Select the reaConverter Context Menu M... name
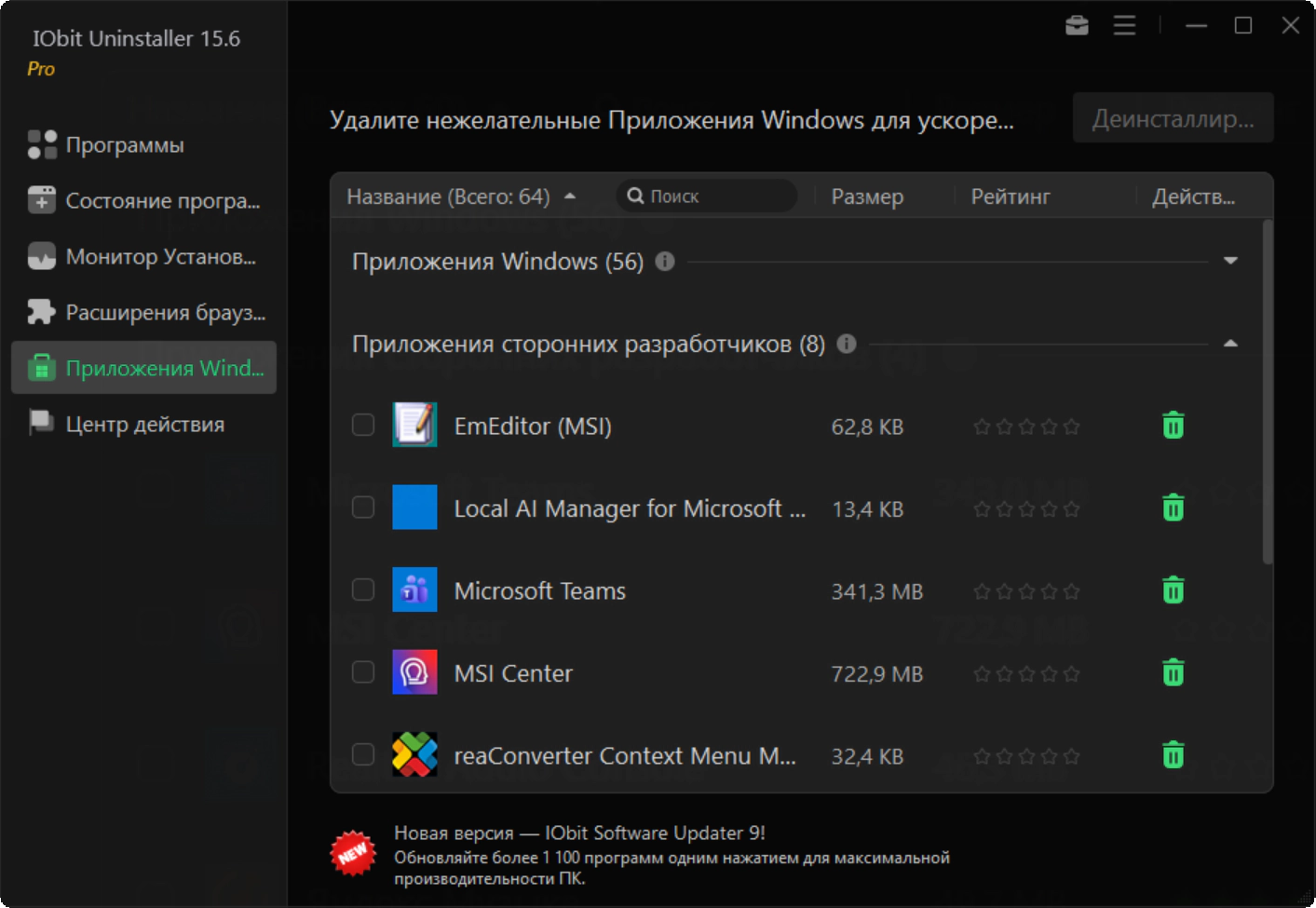 point(625,755)
